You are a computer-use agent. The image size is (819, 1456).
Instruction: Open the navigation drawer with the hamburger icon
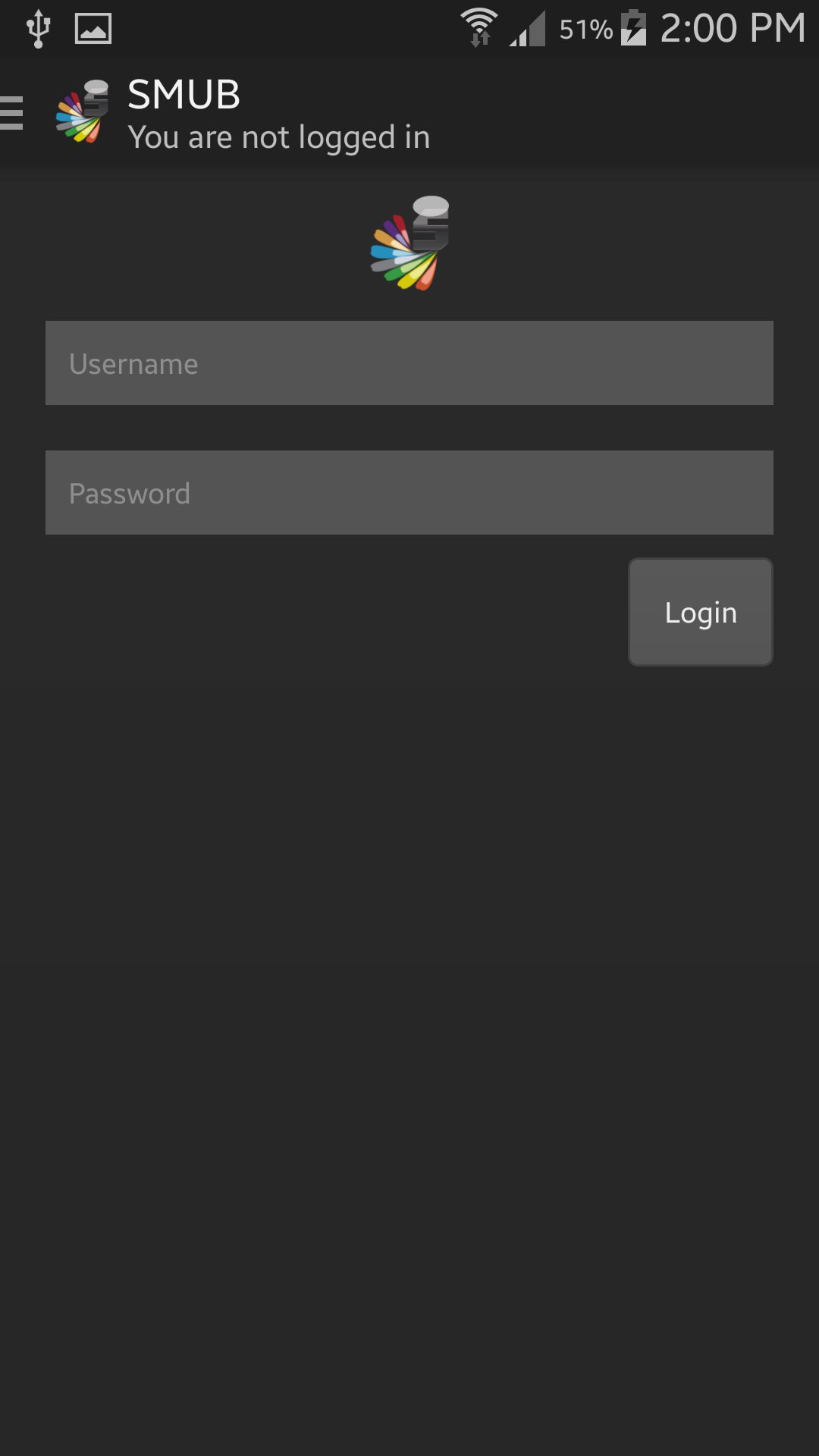point(11,112)
